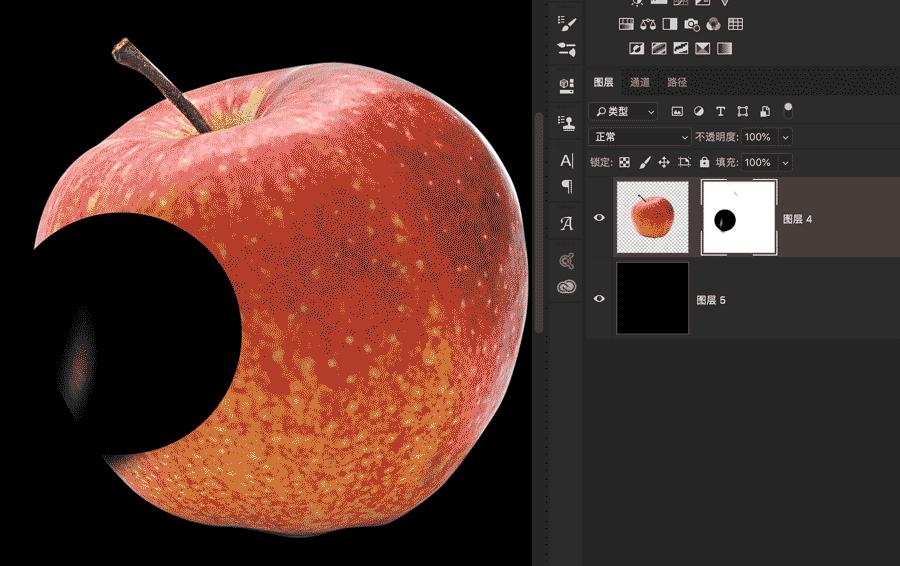Add a Threshold adjustment
This screenshot has width=900, height=566.
(x=681, y=48)
